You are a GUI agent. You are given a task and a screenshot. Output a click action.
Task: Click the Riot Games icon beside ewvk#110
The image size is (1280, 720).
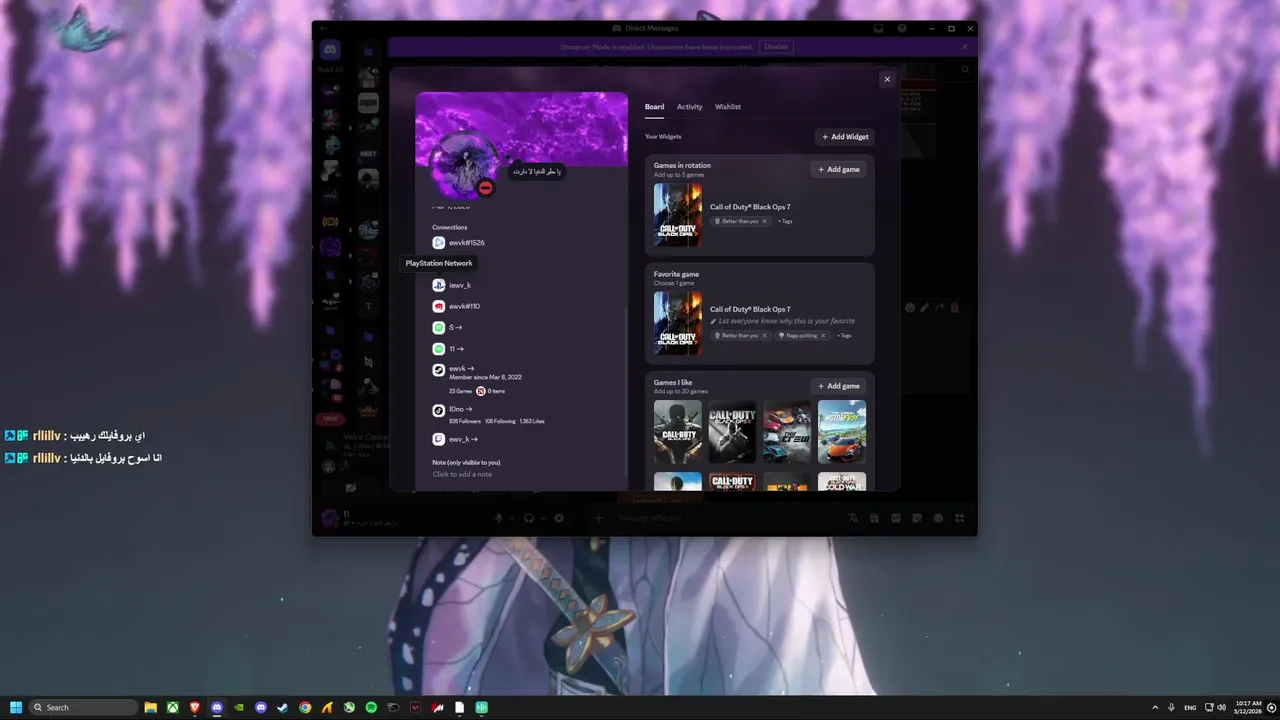click(x=438, y=306)
